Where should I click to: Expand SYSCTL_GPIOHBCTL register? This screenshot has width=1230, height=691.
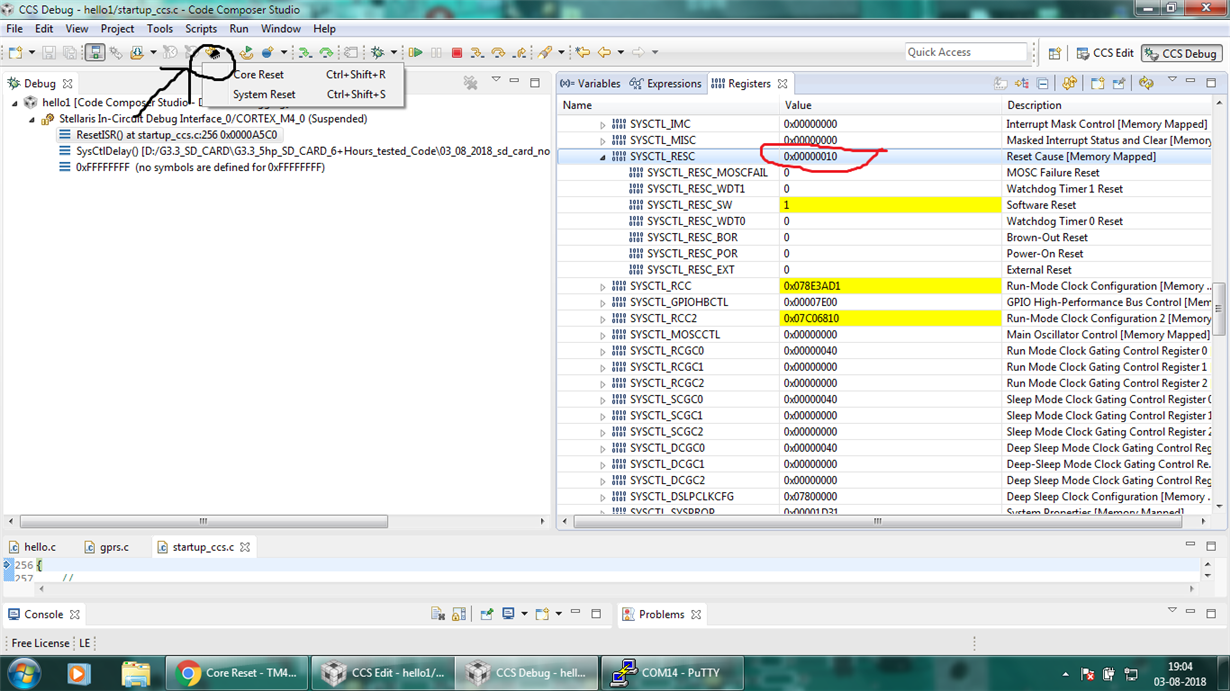pos(603,302)
